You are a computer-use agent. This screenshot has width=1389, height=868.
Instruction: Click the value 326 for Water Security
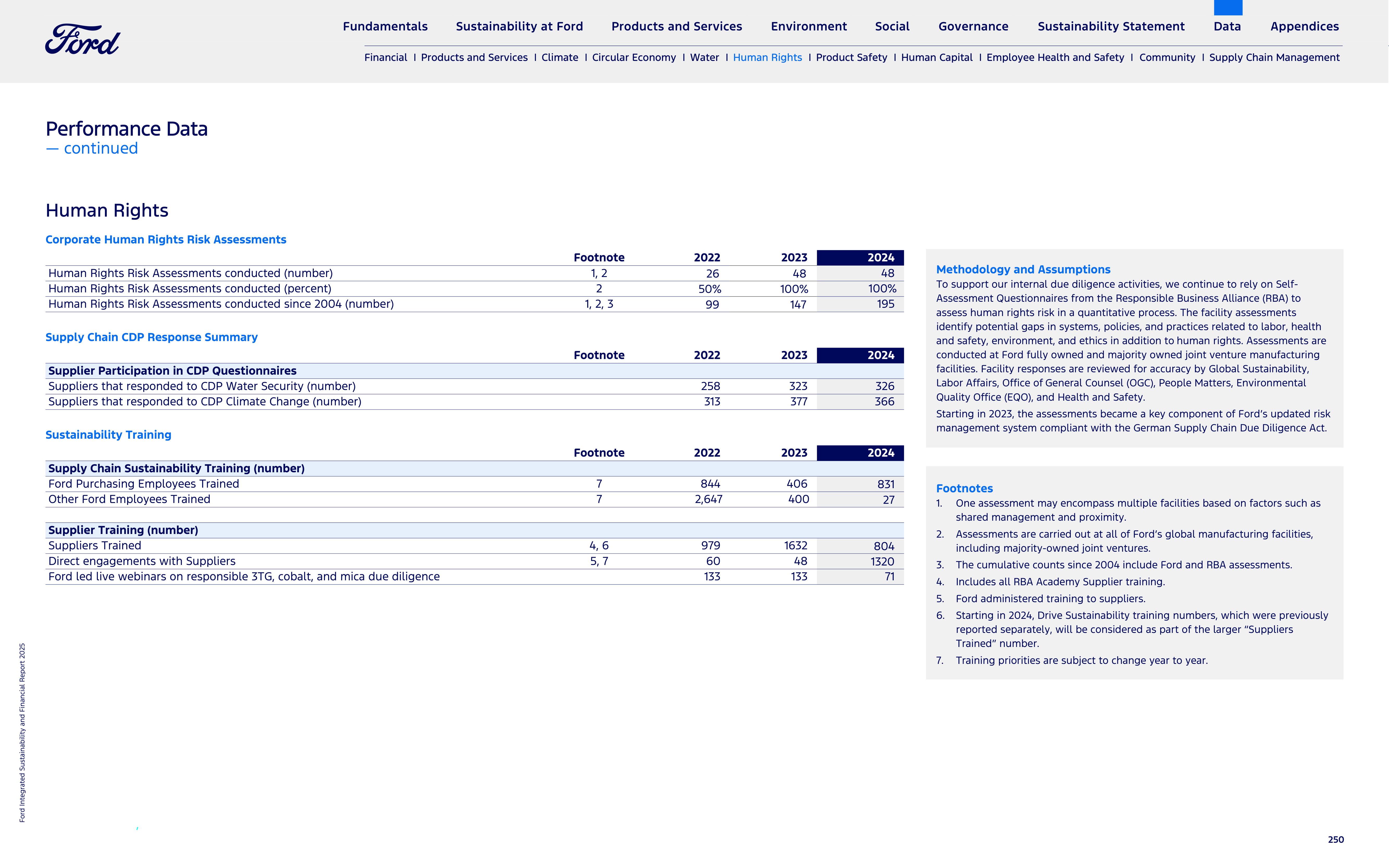point(885,386)
